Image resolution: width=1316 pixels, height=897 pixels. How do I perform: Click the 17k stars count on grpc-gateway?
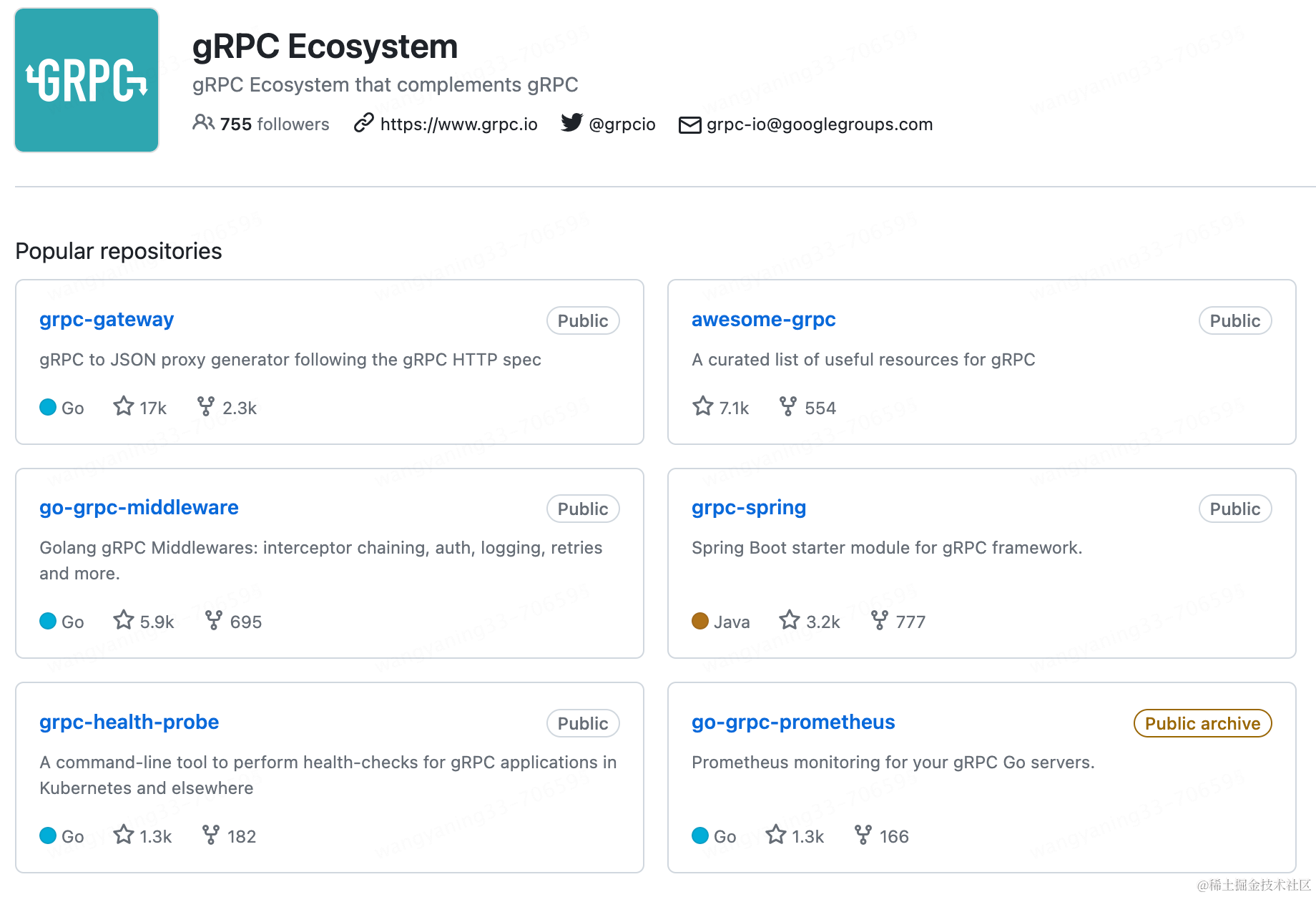point(153,408)
